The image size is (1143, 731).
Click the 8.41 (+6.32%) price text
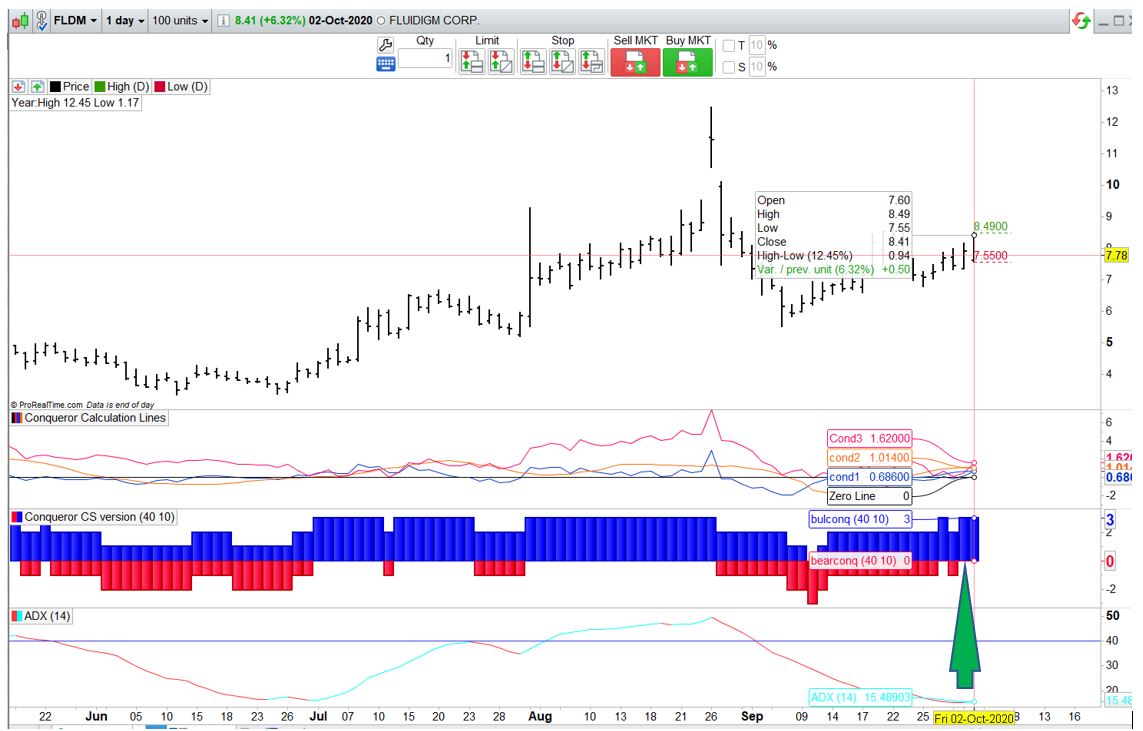click(270, 20)
